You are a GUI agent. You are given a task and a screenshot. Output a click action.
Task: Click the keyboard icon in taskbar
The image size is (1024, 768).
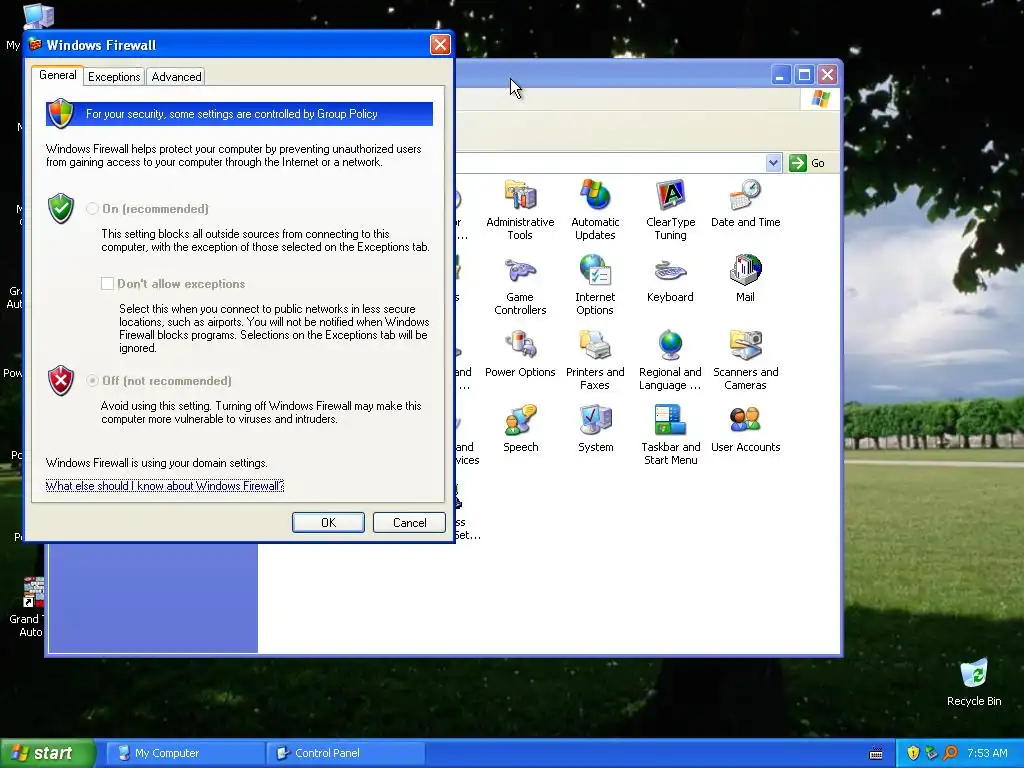coord(876,754)
